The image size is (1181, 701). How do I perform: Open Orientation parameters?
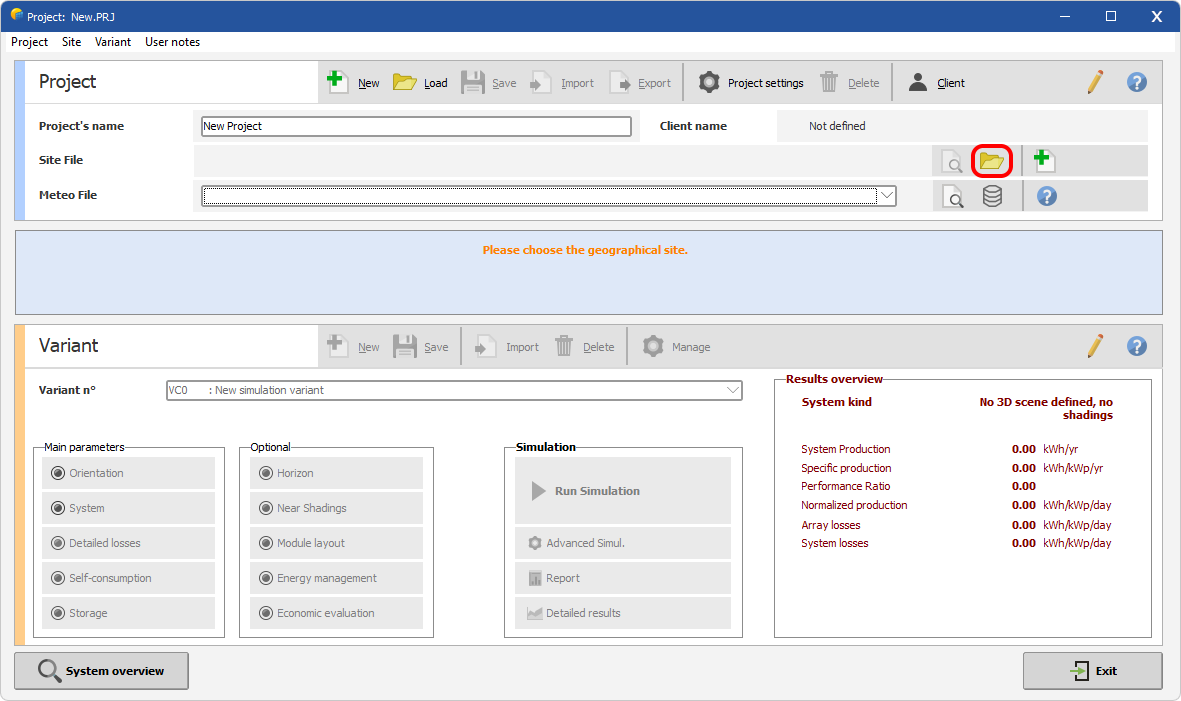coord(129,473)
